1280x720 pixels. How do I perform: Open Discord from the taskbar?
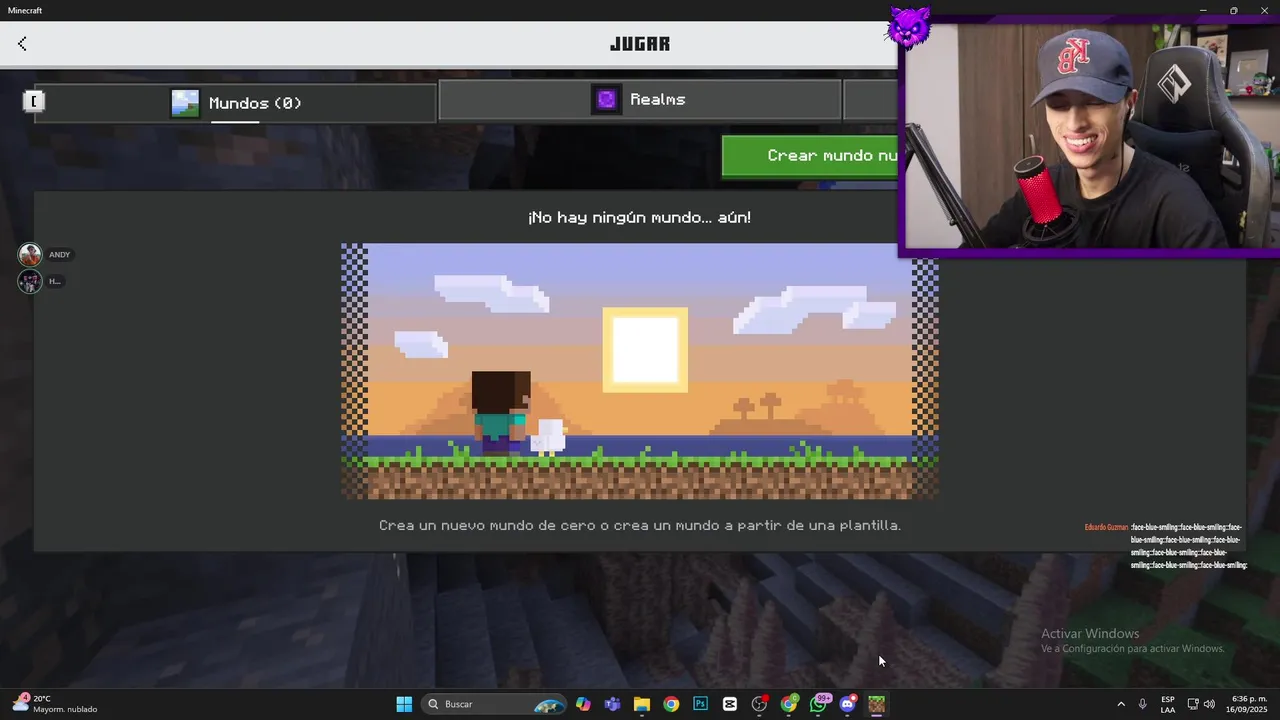pyautogui.click(x=848, y=704)
